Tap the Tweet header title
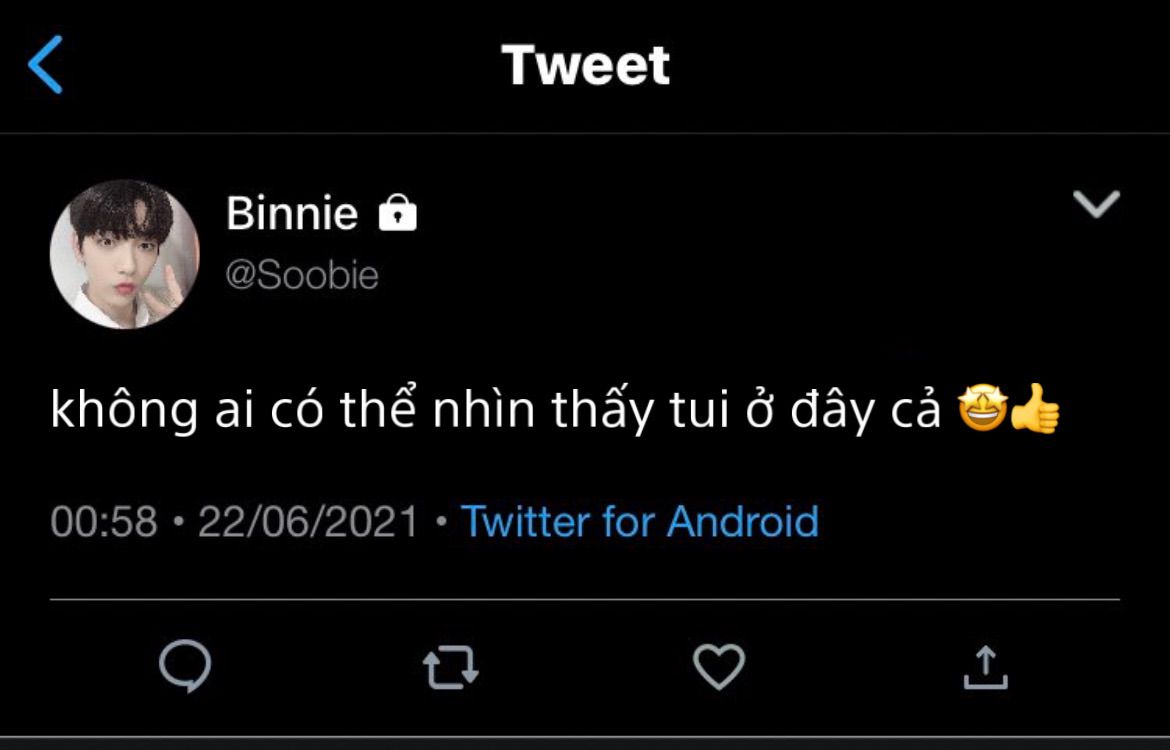The image size is (1170, 750). (x=586, y=65)
